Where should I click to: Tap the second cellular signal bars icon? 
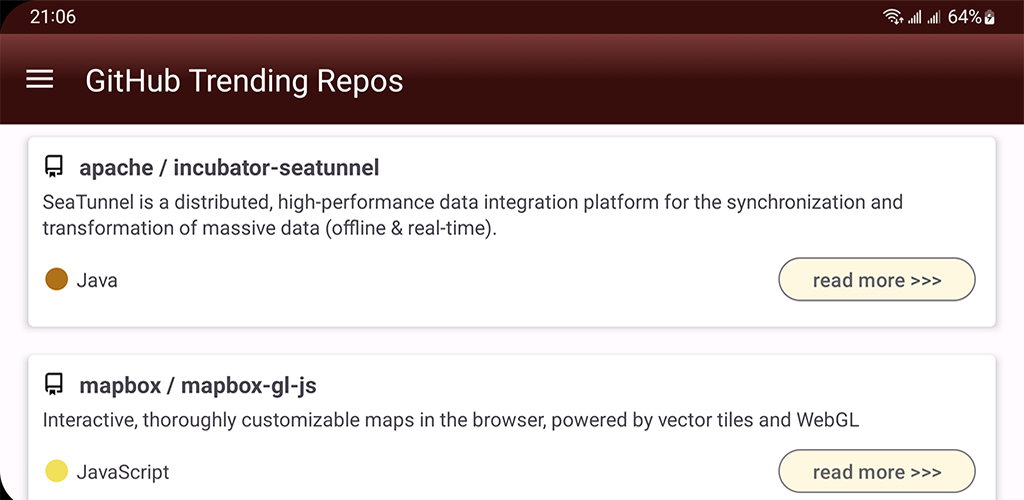point(934,18)
